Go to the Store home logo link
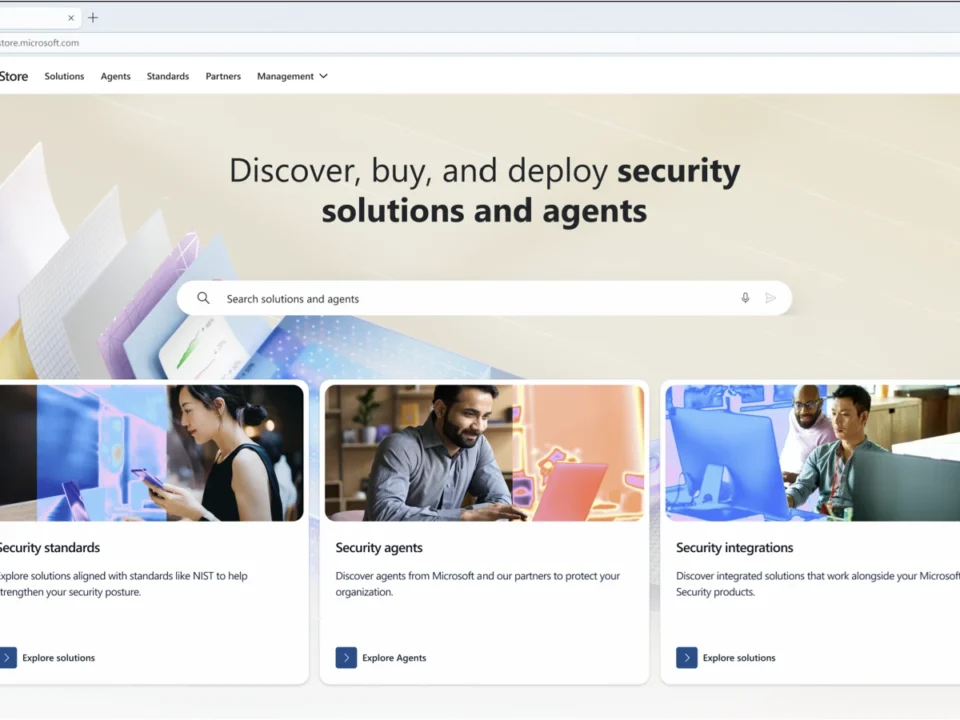Viewport: 960px width, 720px height. click(x=14, y=76)
